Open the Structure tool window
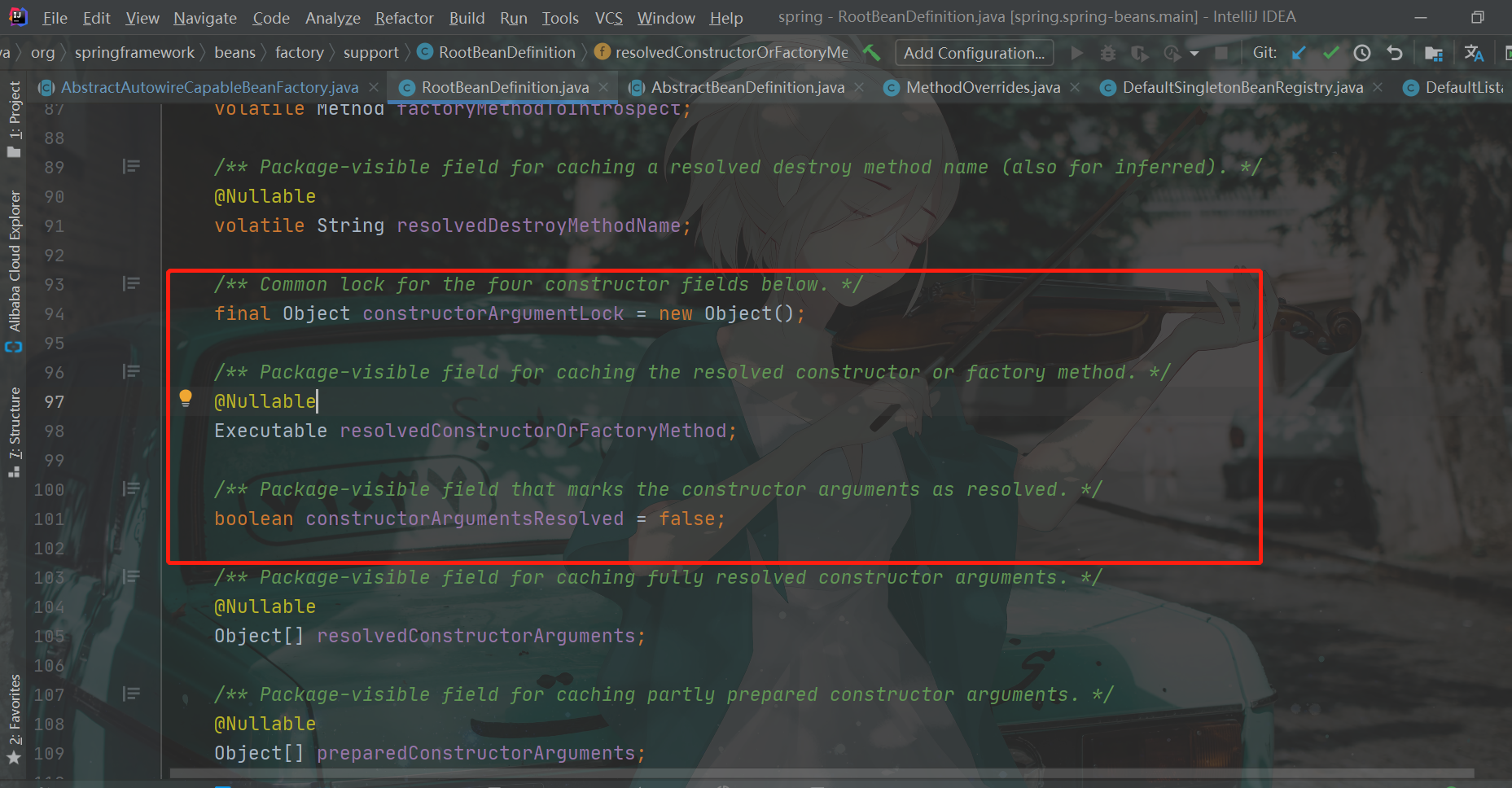Image resolution: width=1512 pixels, height=788 pixels. 14,431
